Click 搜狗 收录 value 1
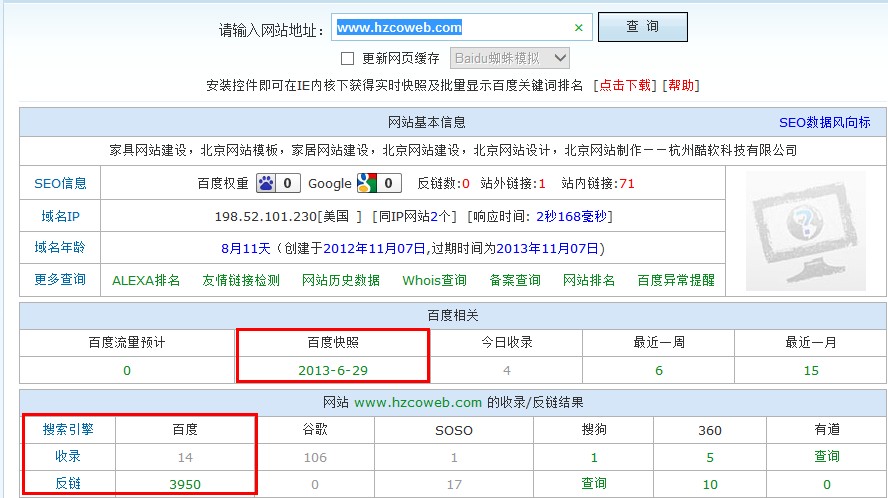Screen dimensions: 888x498 (x=594, y=457)
